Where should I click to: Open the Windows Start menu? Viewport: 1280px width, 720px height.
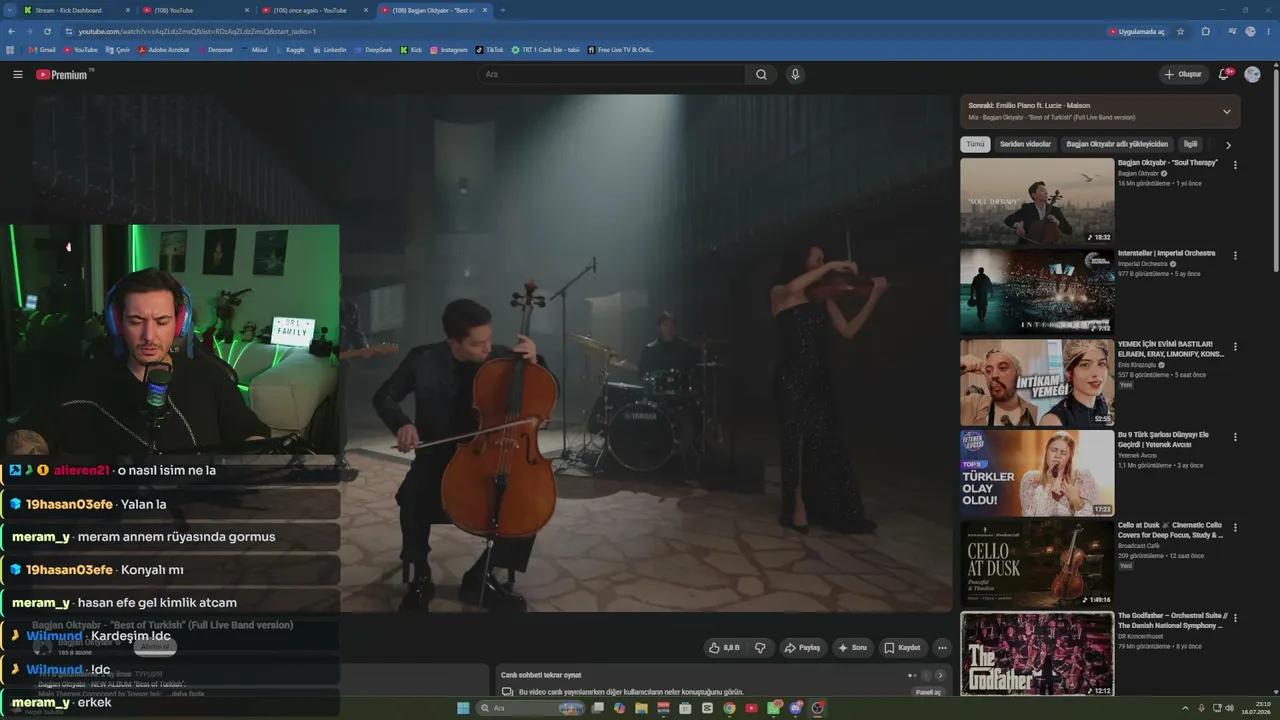click(463, 708)
